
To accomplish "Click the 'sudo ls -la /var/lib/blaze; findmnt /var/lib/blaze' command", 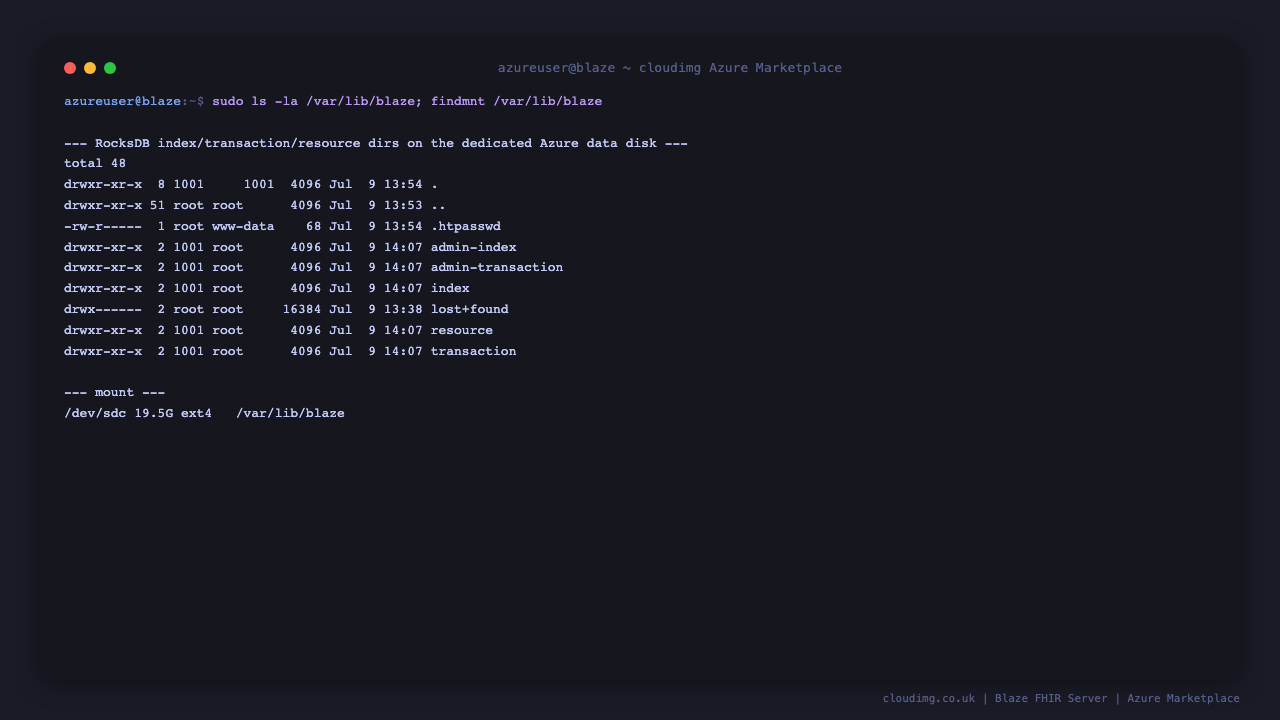I will click(407, 102).
